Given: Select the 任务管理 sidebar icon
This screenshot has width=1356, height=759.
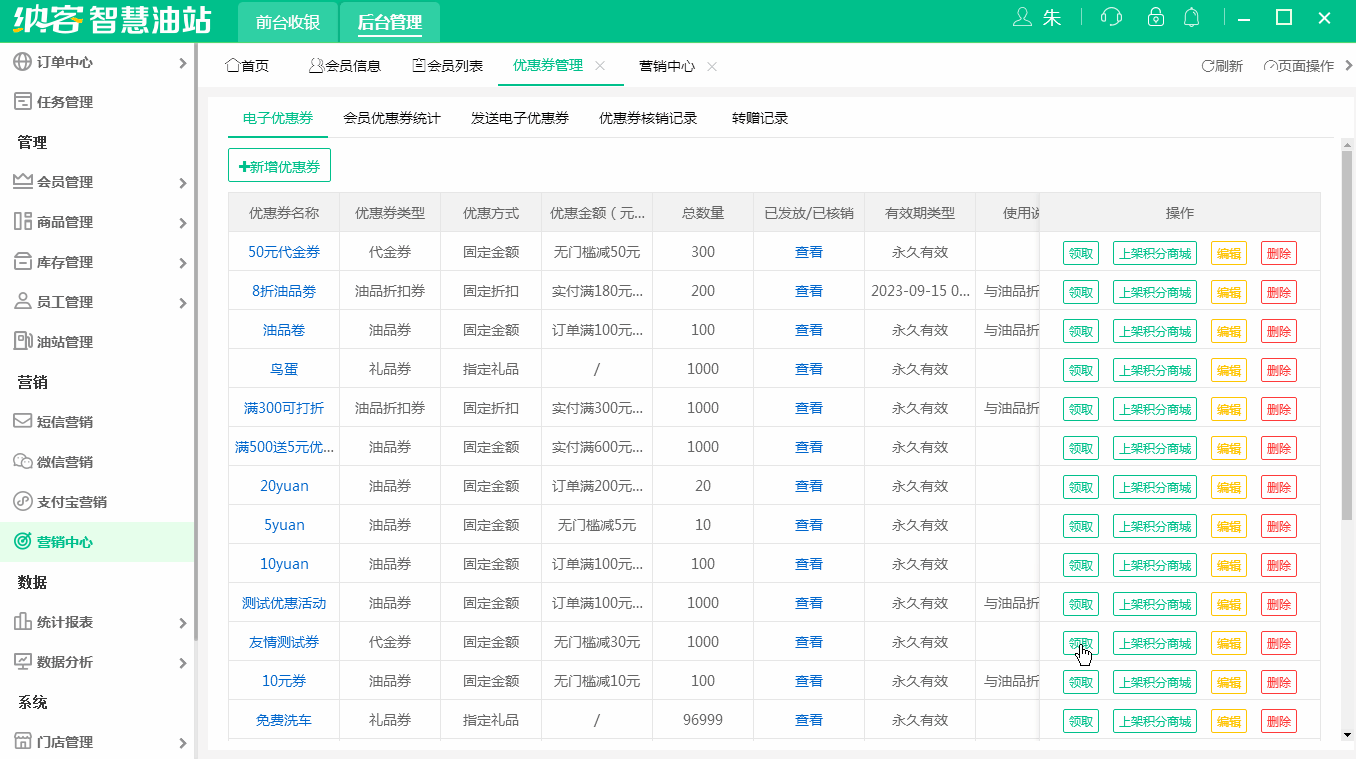Looking at the screenshot, I should click(22, 101).
